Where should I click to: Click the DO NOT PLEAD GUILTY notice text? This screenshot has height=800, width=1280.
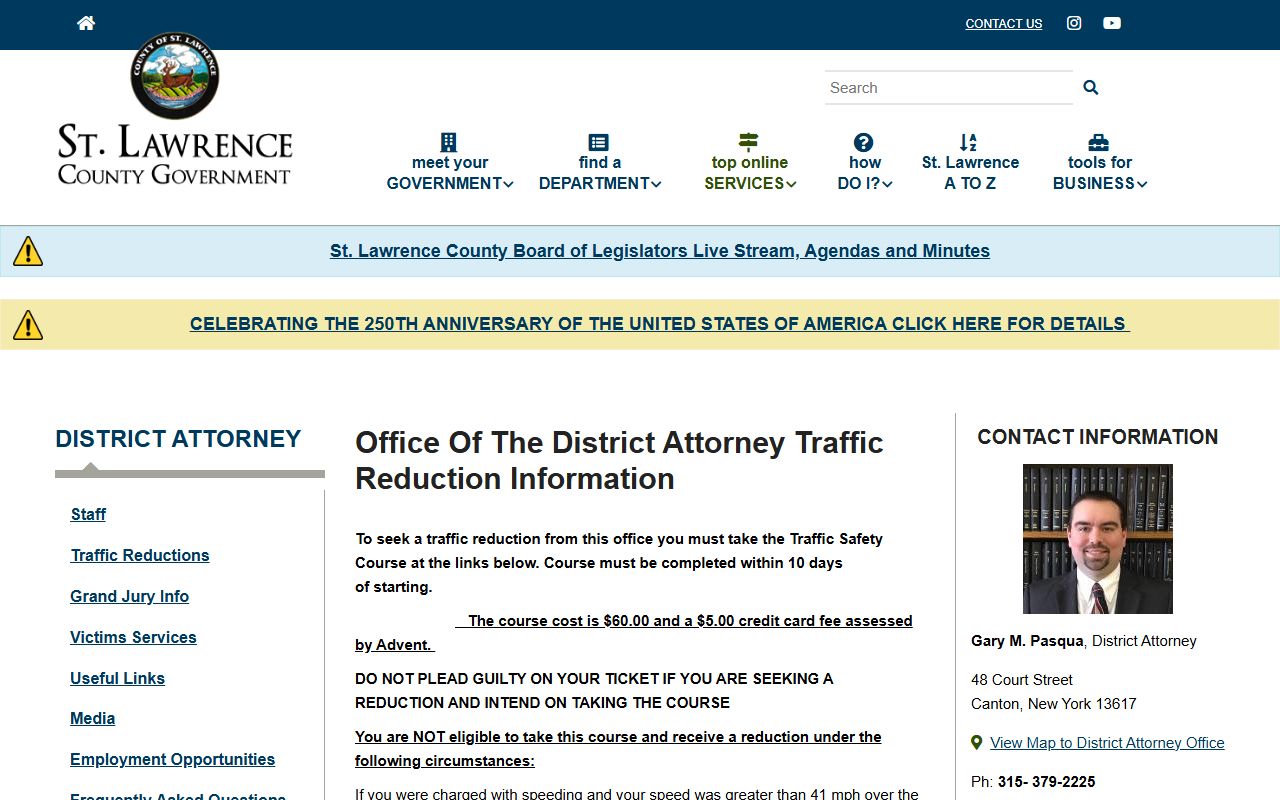(x=594, y=691)
